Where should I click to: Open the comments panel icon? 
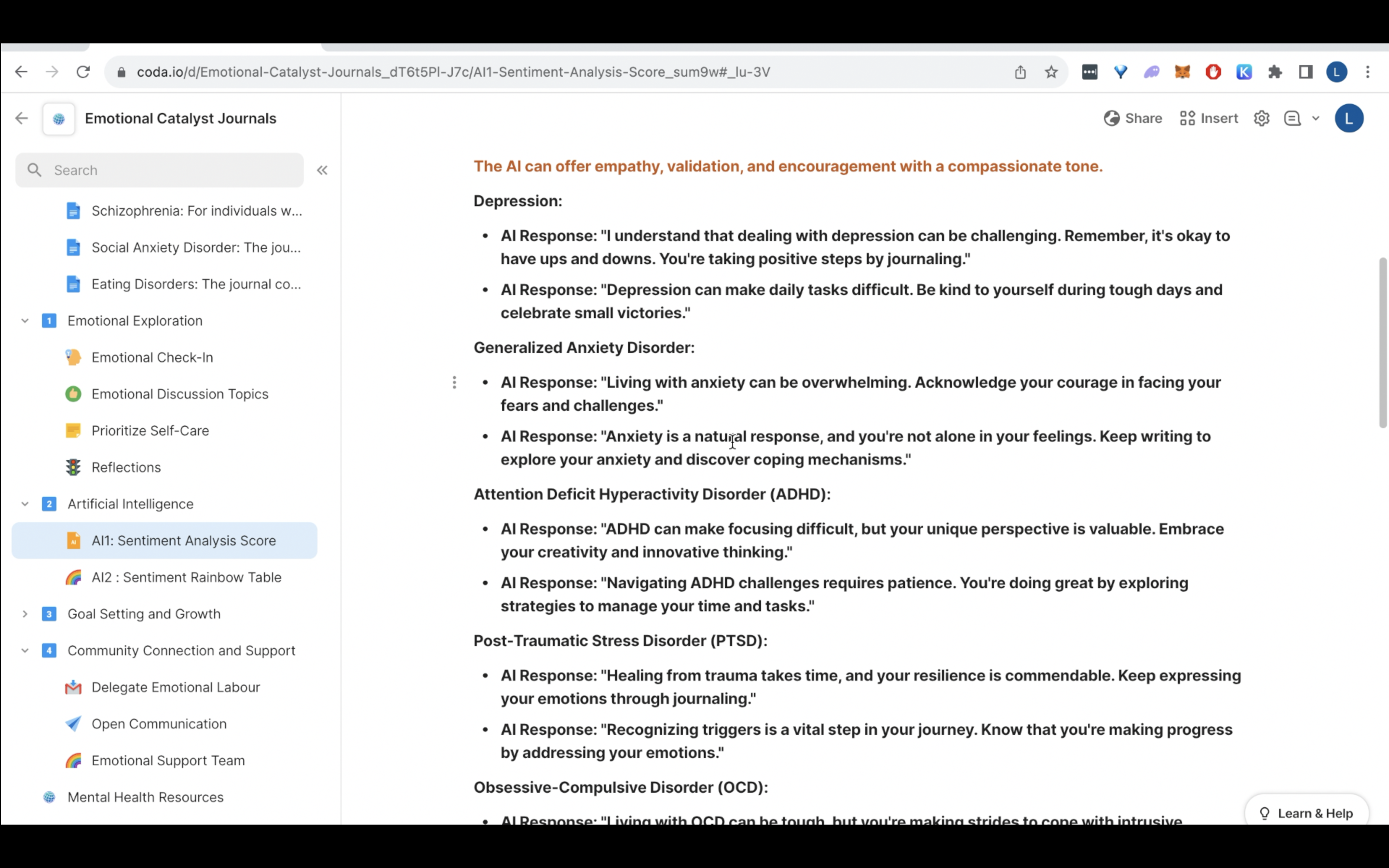(x=1292, y=118)
